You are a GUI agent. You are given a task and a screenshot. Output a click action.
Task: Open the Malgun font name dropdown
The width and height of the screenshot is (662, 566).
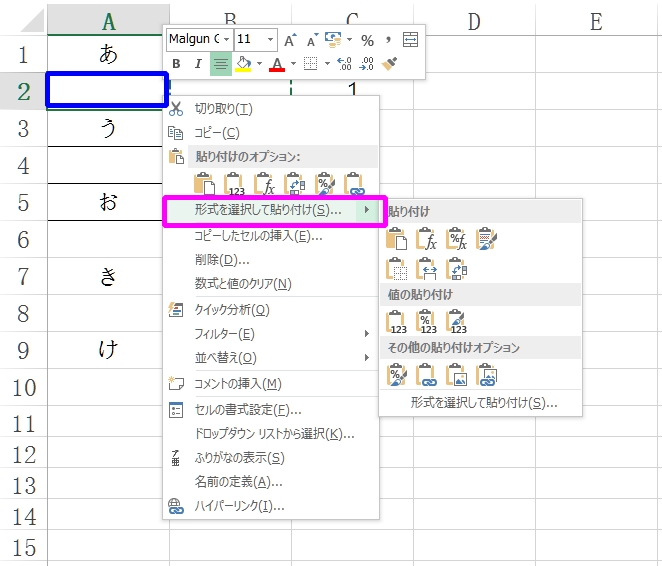[x=227, y=40]
